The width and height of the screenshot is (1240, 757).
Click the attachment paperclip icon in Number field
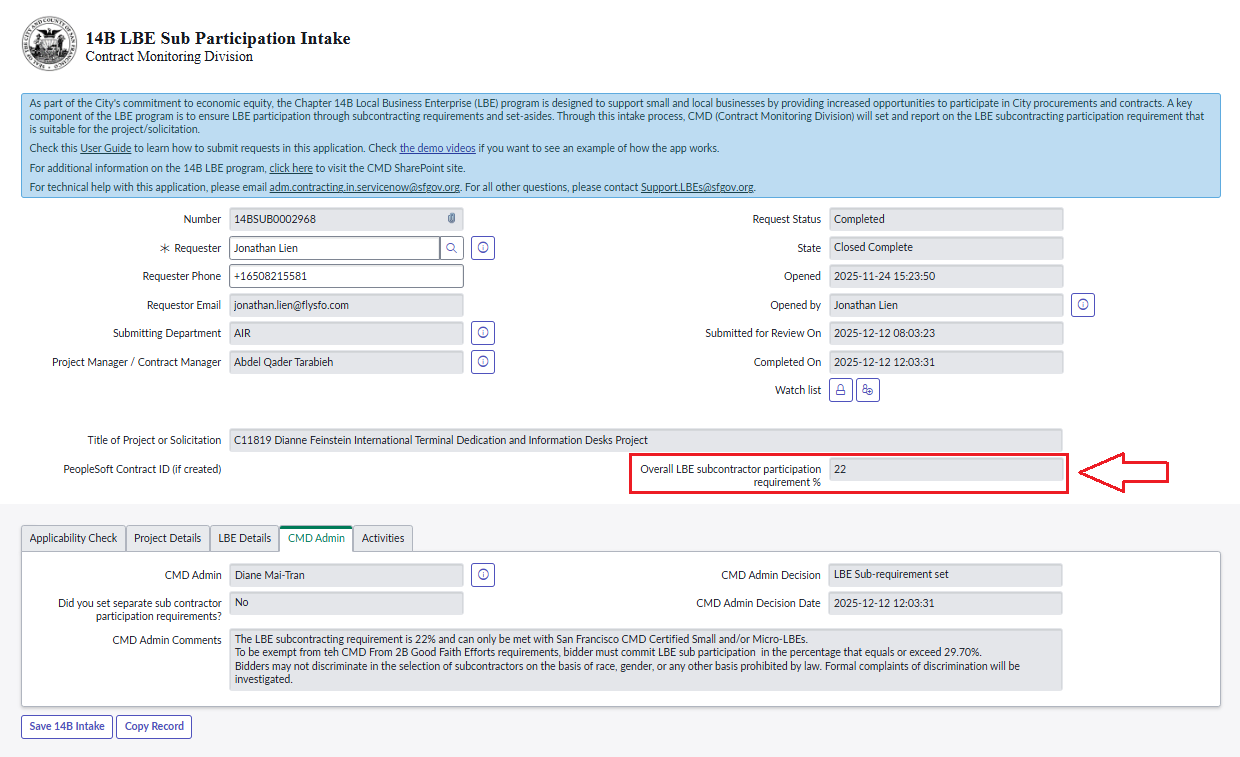452,219
